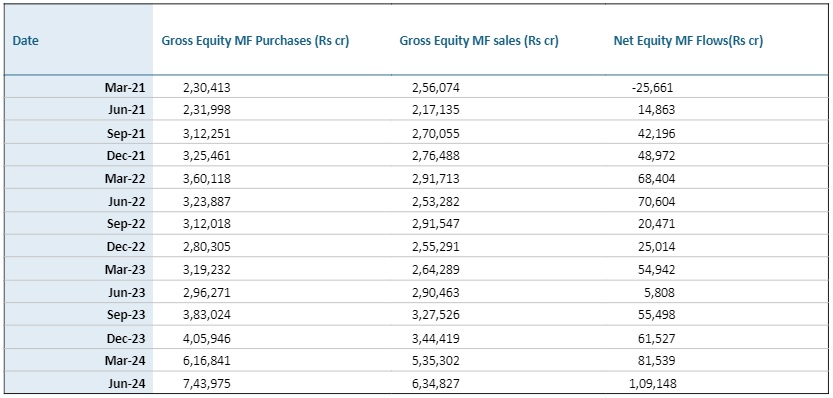Click purchases value 3,25,461
Viewport: 833px width, 398px height.
207,156
